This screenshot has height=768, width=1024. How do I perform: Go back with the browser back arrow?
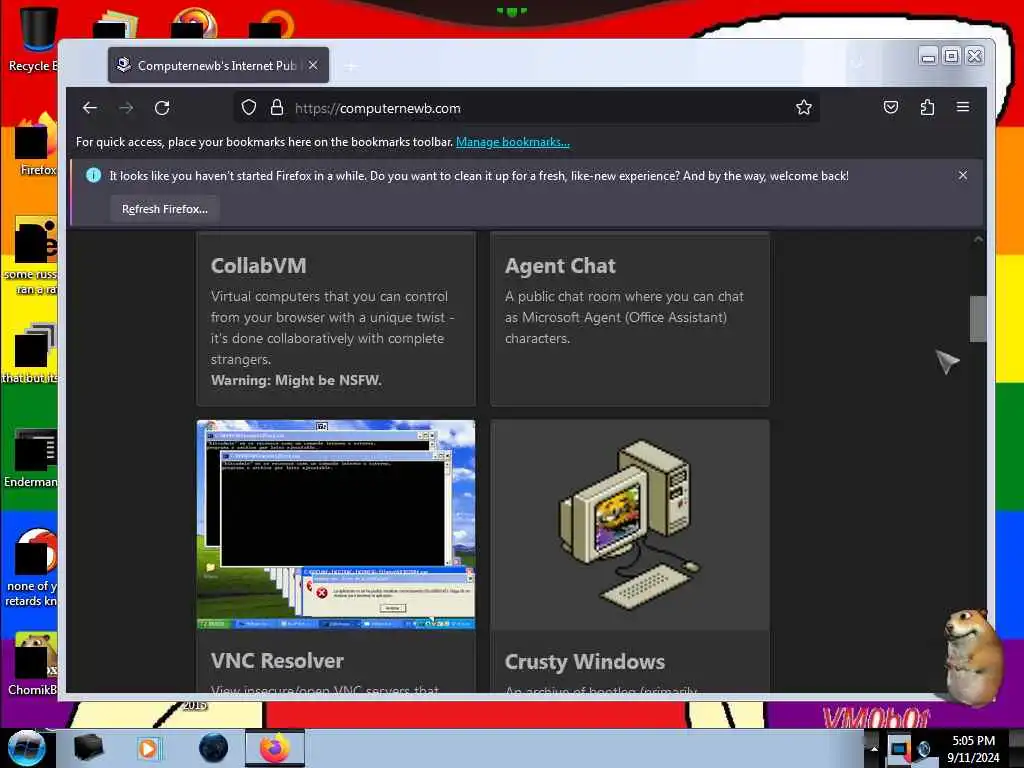[90, 108]
